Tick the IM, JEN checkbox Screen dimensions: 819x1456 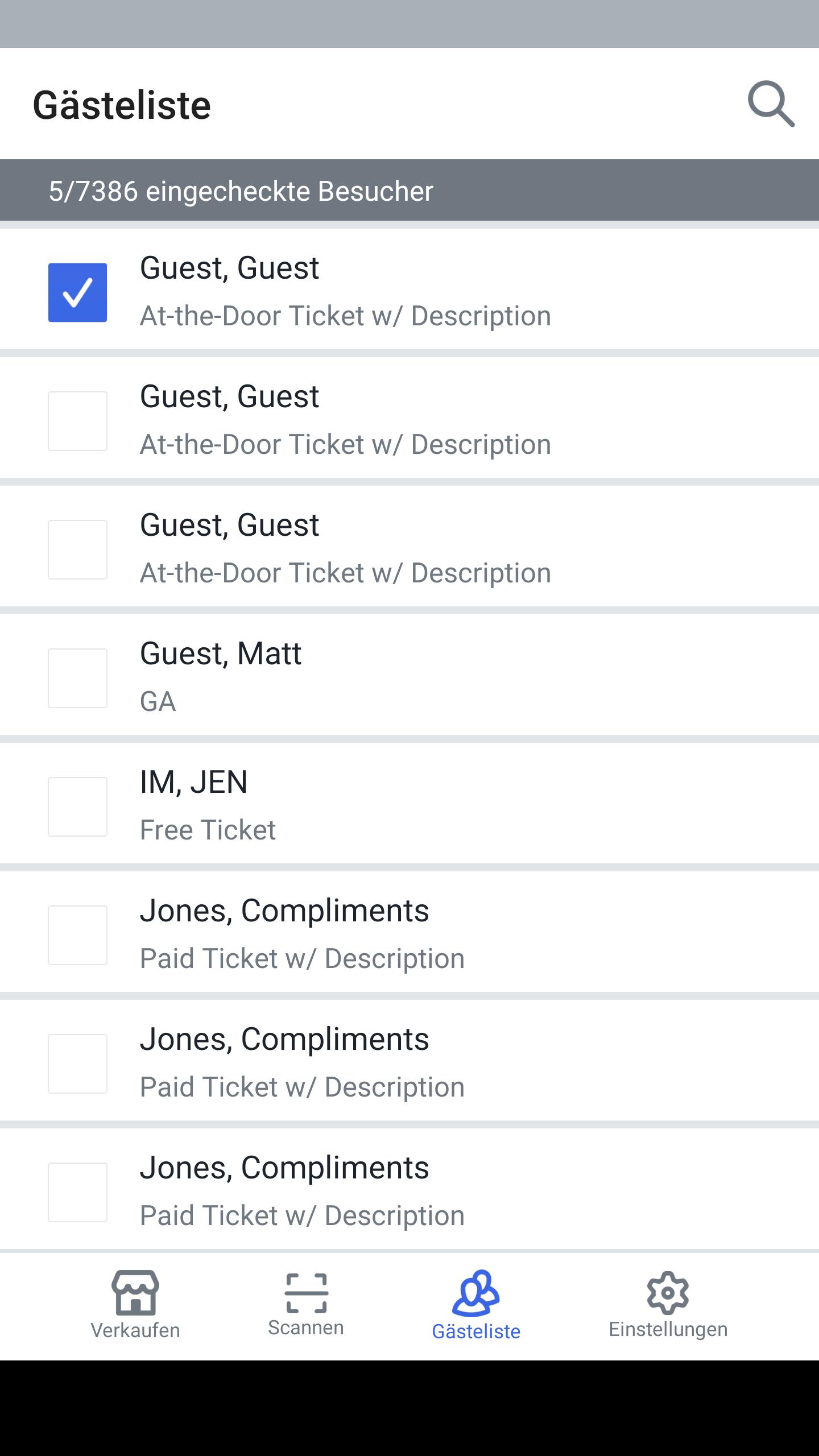tap(77, 806)
